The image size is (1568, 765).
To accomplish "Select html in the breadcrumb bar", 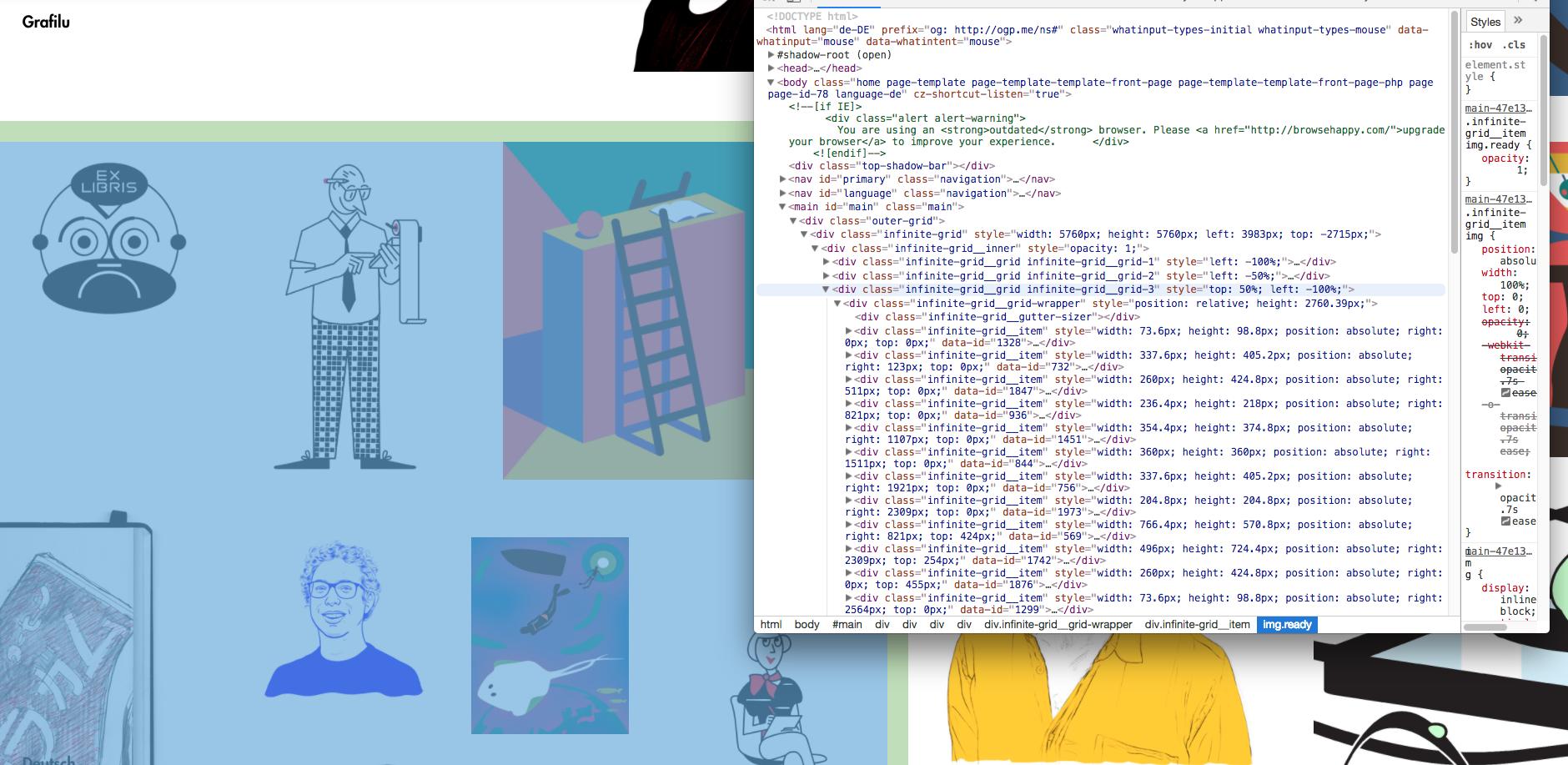I will pyautogui.click(x=771, y=625).
